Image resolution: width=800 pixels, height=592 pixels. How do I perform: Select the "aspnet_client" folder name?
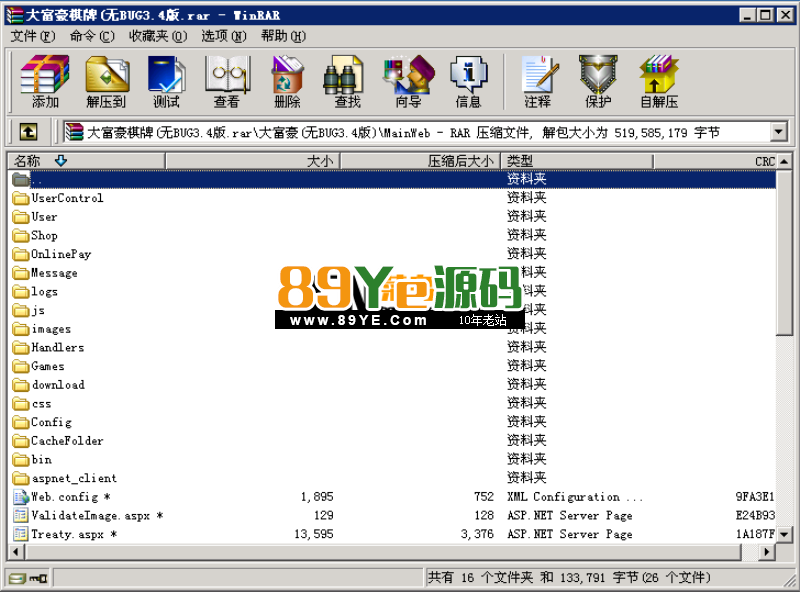pyautogui.click(x=74, y=479)
